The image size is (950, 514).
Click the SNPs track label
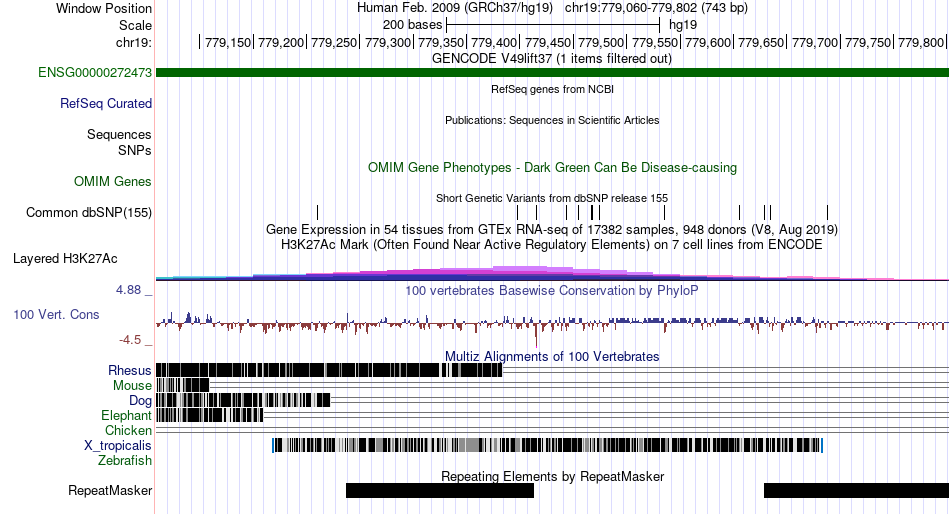(135, 150)
